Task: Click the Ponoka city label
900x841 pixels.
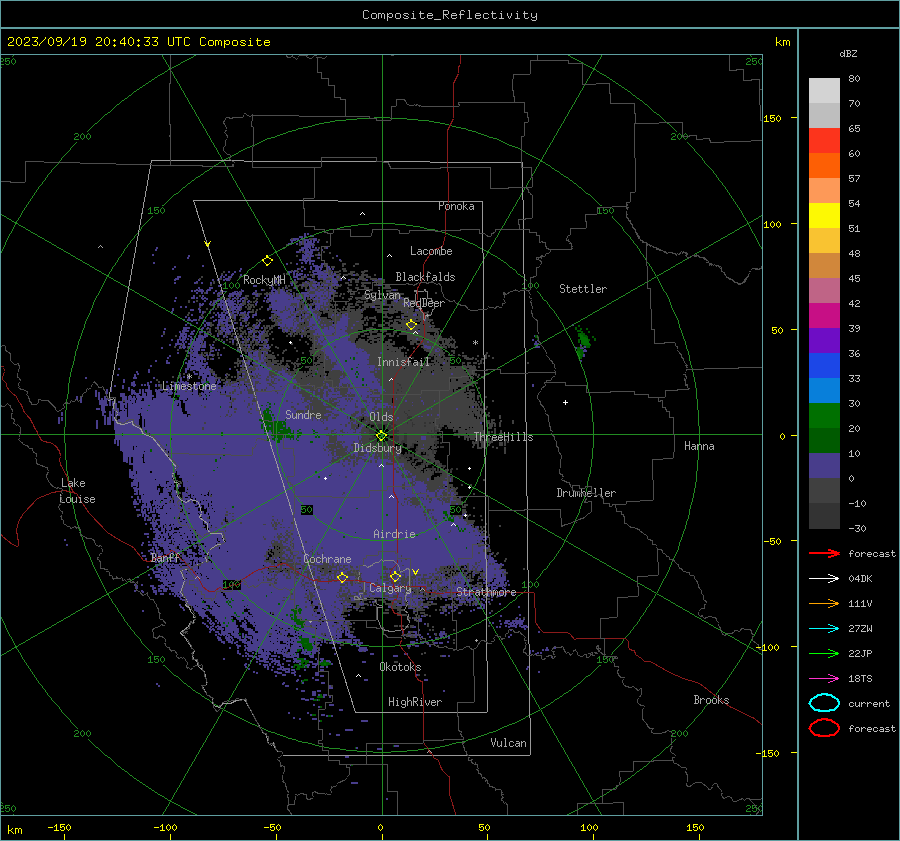Action: pyautogui.click(x=456, y=206)
